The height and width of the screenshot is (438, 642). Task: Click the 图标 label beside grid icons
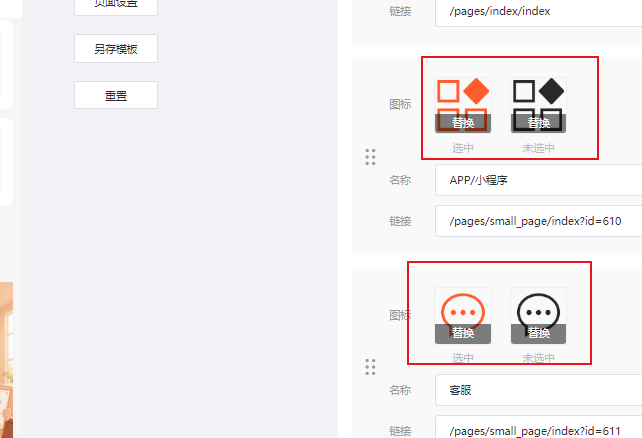(400, 104)
